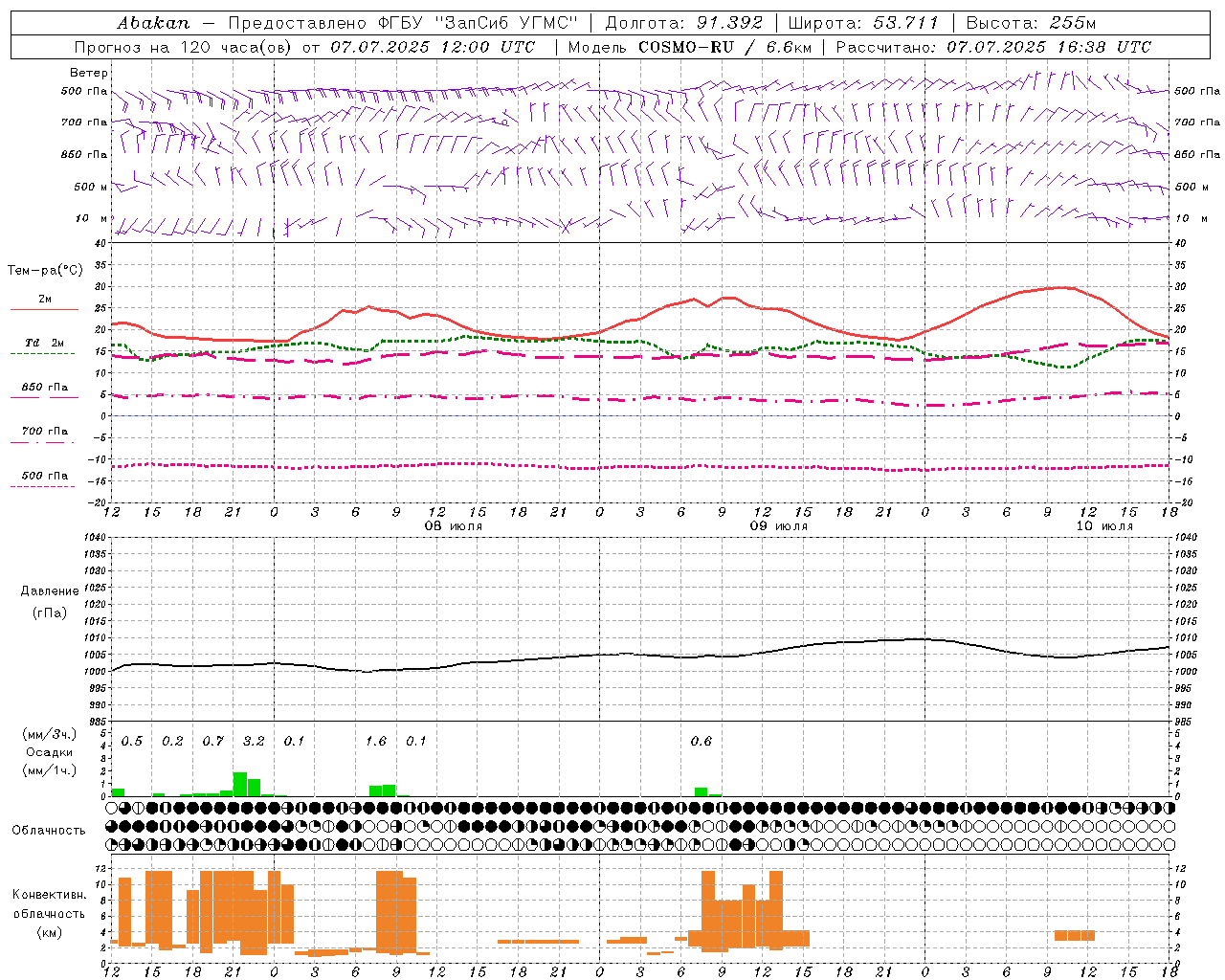1225x980 pixels.
Task: Select the 'Широта: 53.711' header value
Action: click(x=863, y=22)
